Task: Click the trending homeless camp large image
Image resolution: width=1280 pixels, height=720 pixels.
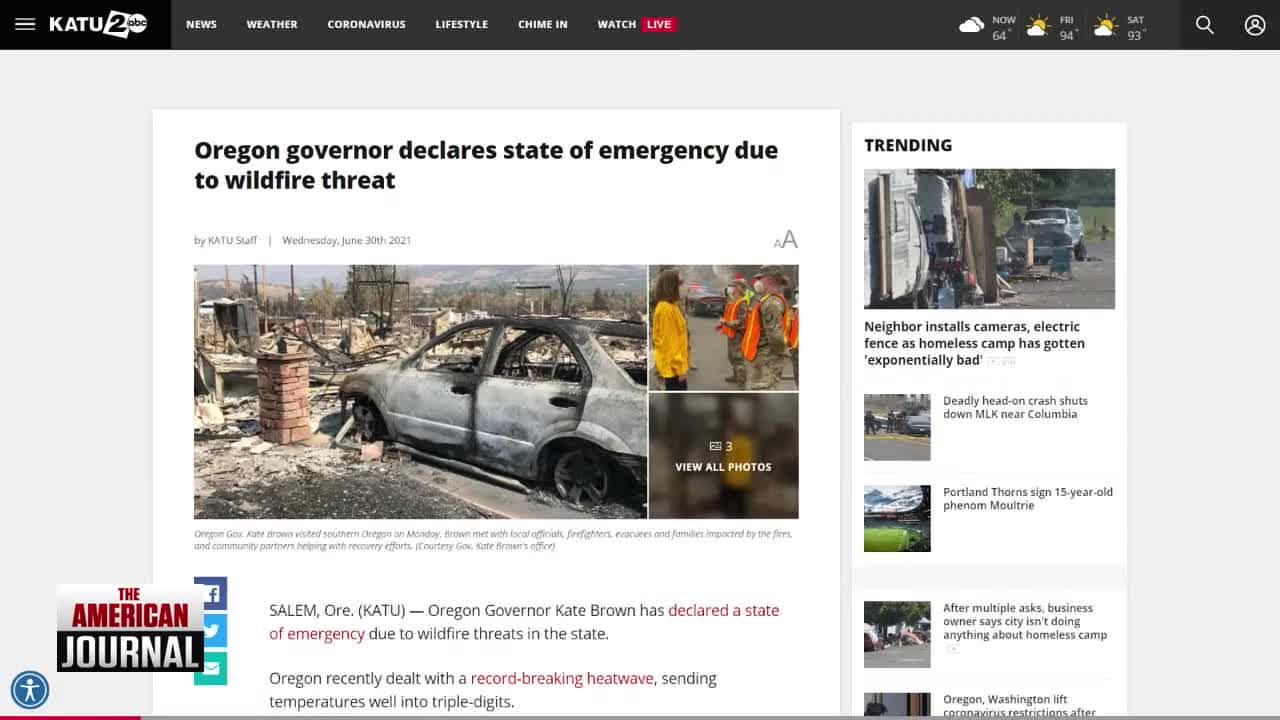Action: coord(989,238)
